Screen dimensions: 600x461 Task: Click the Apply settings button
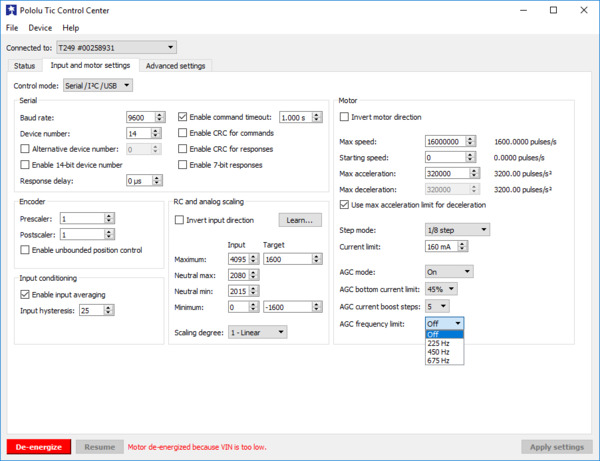pyautogui.click(x=557, y=447)
